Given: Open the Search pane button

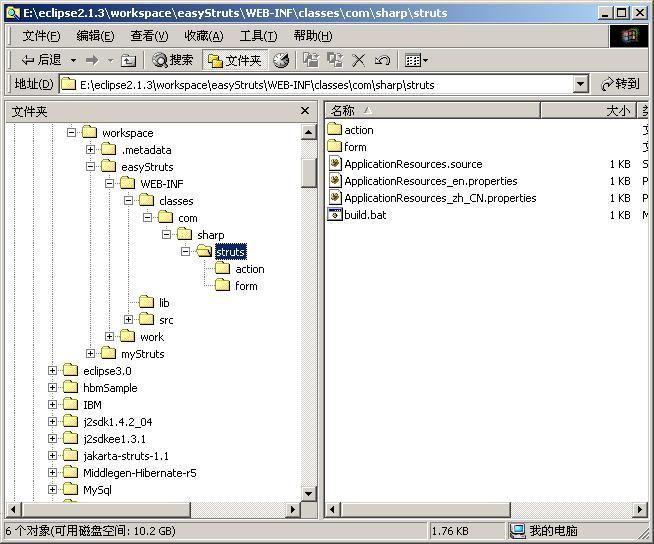Looking at the screenshot, I should click(173, 60).
